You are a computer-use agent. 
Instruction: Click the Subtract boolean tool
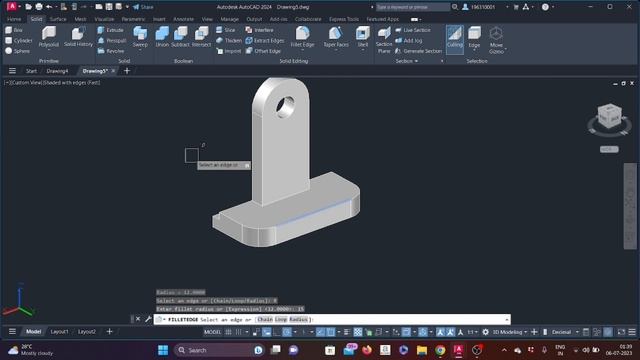[180, 37]
